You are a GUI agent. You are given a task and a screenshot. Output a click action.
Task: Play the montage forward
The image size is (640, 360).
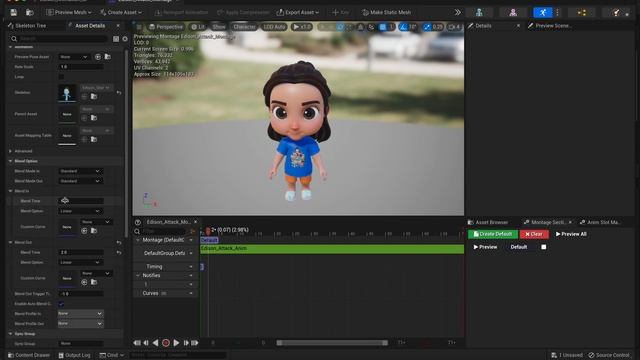point(176,343)
